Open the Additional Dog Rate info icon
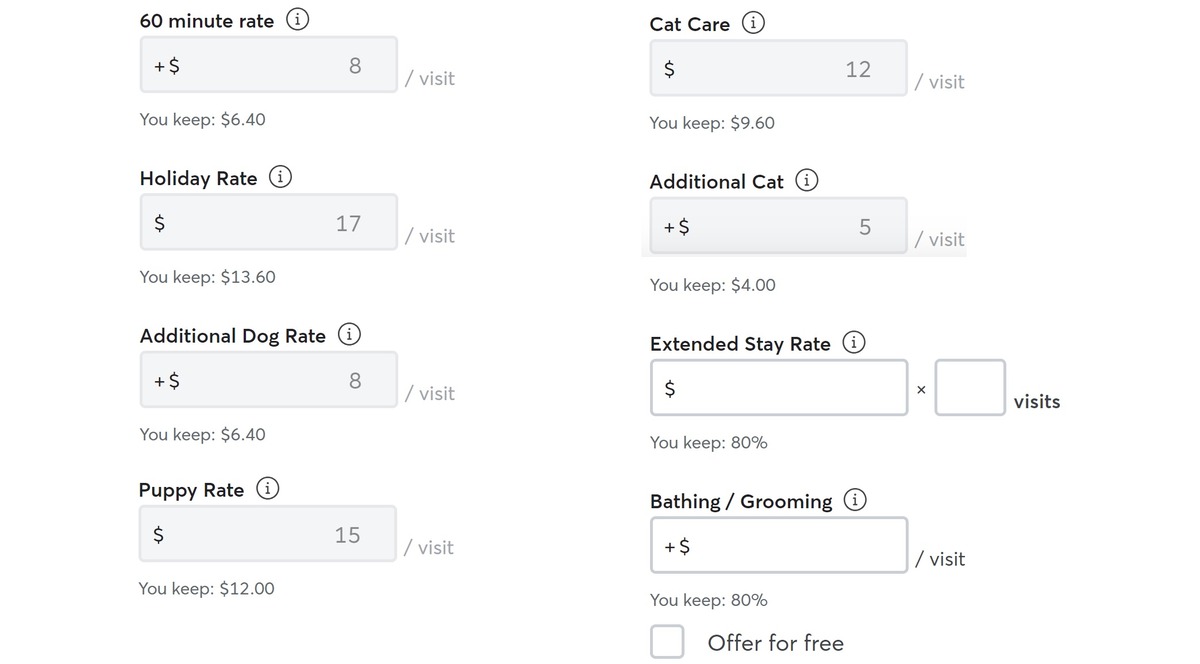This screenshot has width=1200, height=664. [x=349, y=335]
